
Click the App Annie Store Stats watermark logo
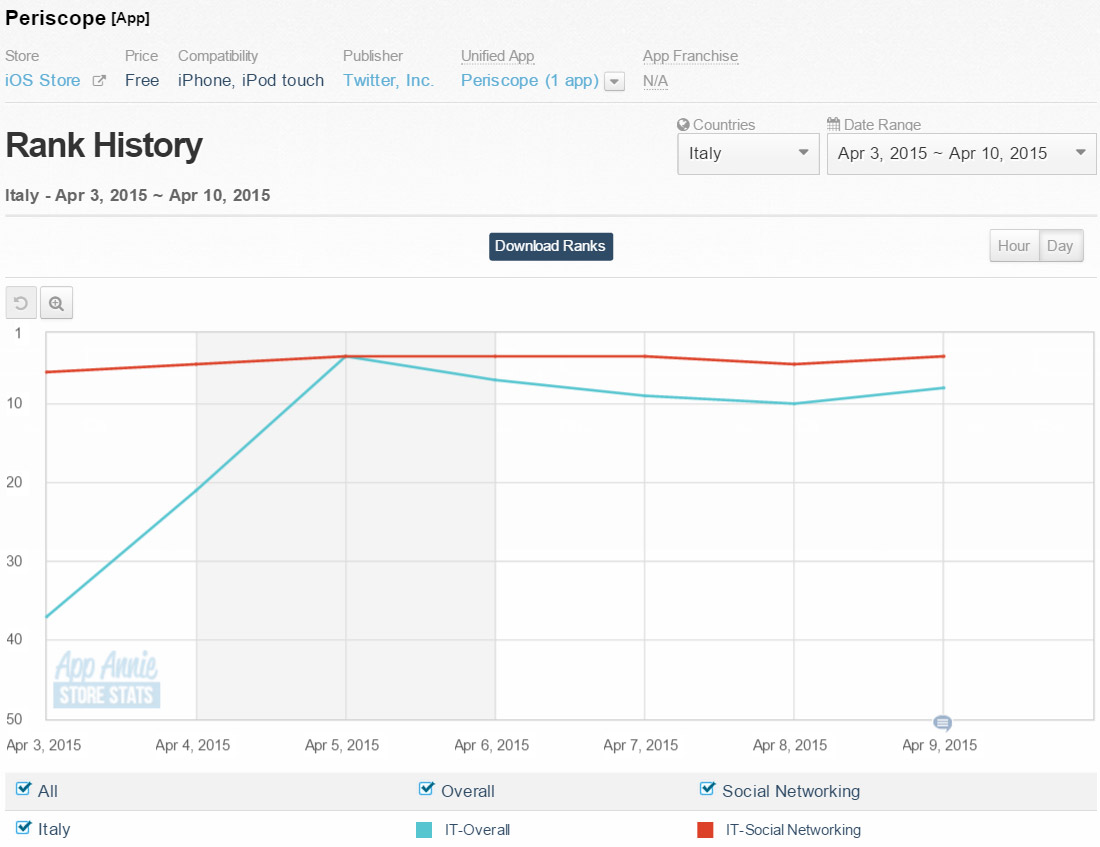107,680
